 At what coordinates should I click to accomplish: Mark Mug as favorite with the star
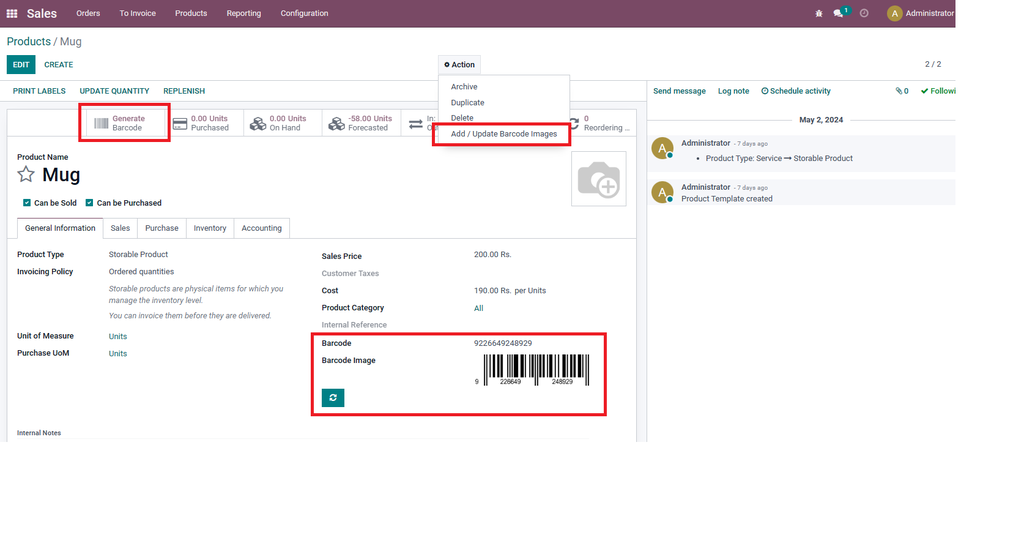[25, 174]
